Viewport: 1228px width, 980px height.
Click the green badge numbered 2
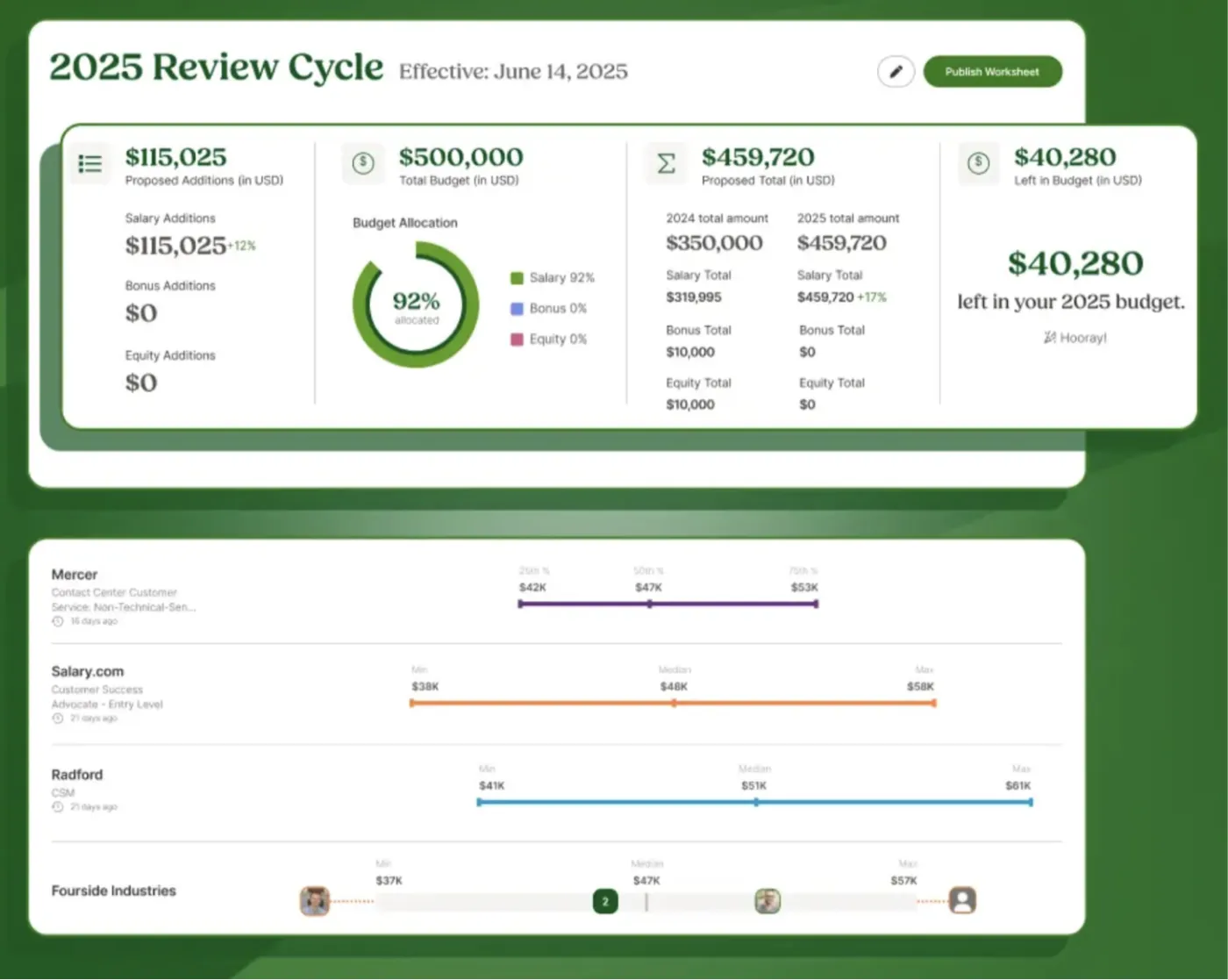coord(605,901)
